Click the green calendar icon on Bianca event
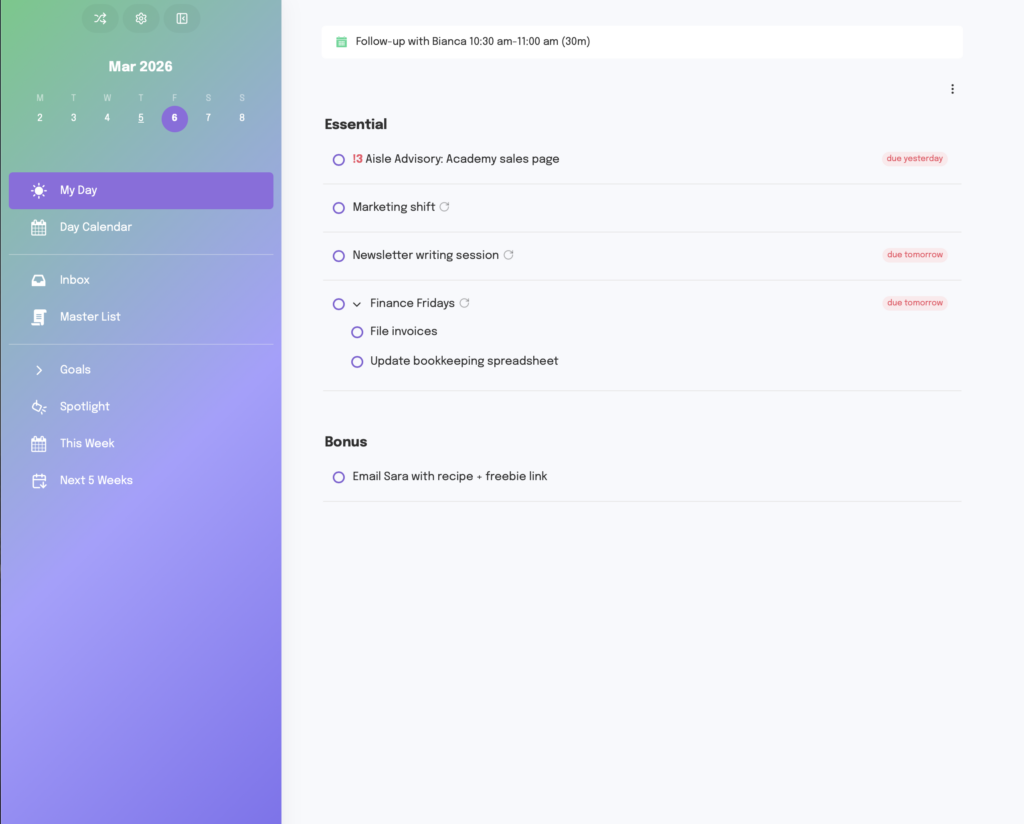Image resolution: width=1024 pixels, height=824 pixels. tap(341, 41)
